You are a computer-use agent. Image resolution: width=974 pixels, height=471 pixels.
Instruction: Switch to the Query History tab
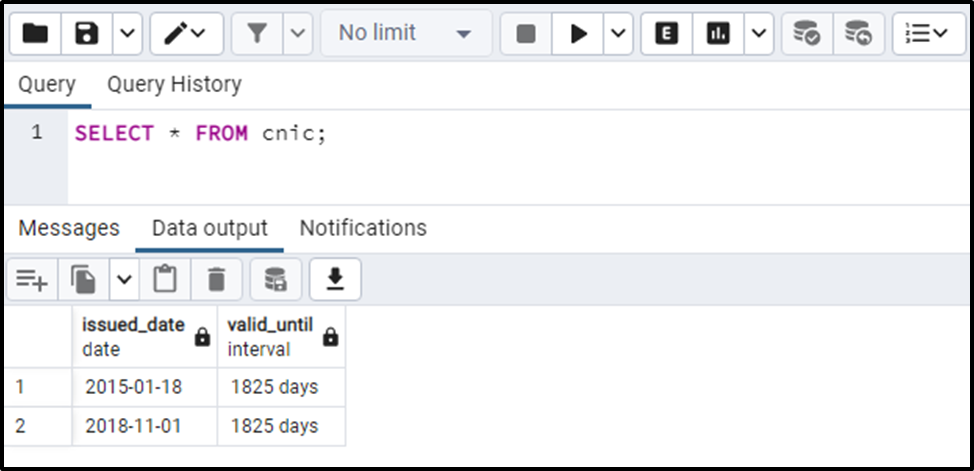(x=175, y=85)
